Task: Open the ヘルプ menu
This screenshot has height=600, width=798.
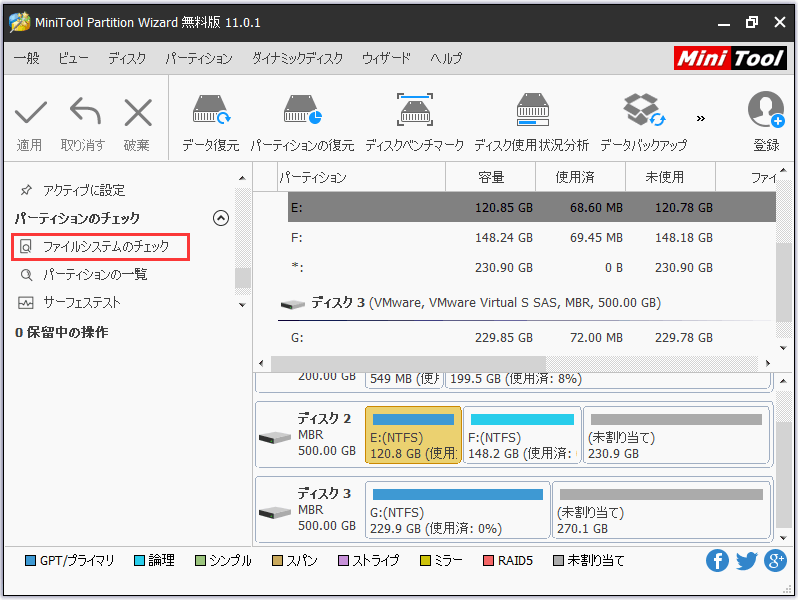Action: [446, 58]
